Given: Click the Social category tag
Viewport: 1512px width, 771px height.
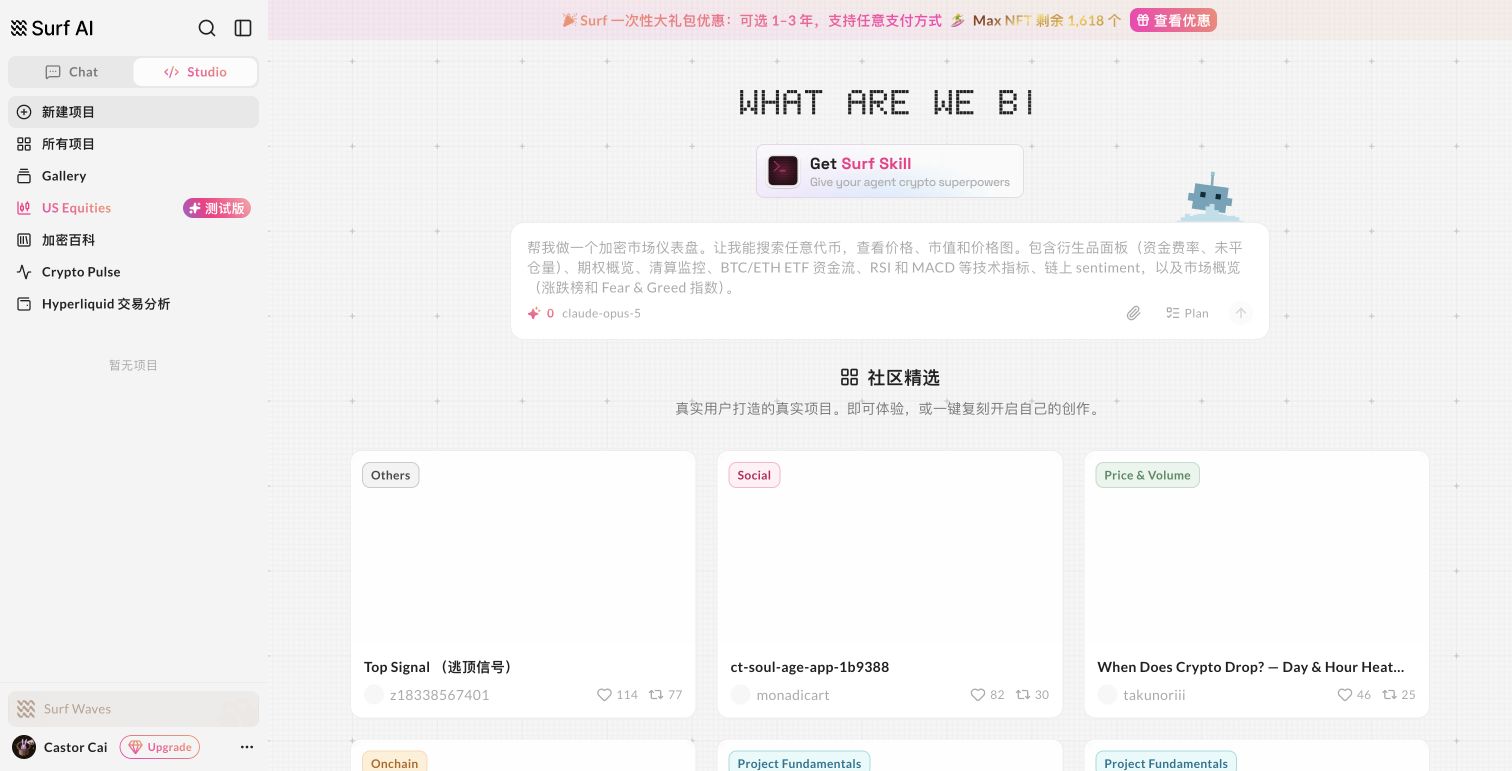Looking at the screenshot, I should [x=754, y=475].
